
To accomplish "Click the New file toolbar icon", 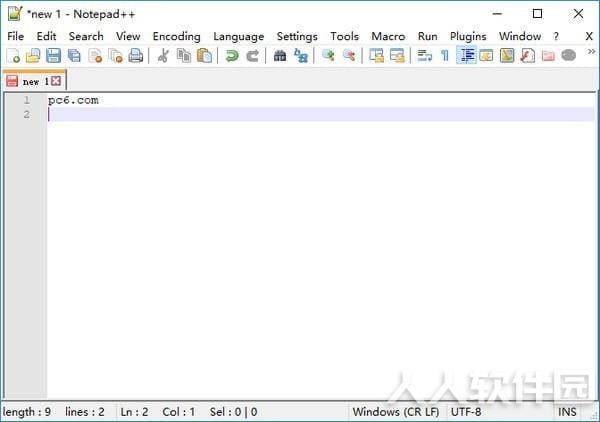I will coord(13,56).
